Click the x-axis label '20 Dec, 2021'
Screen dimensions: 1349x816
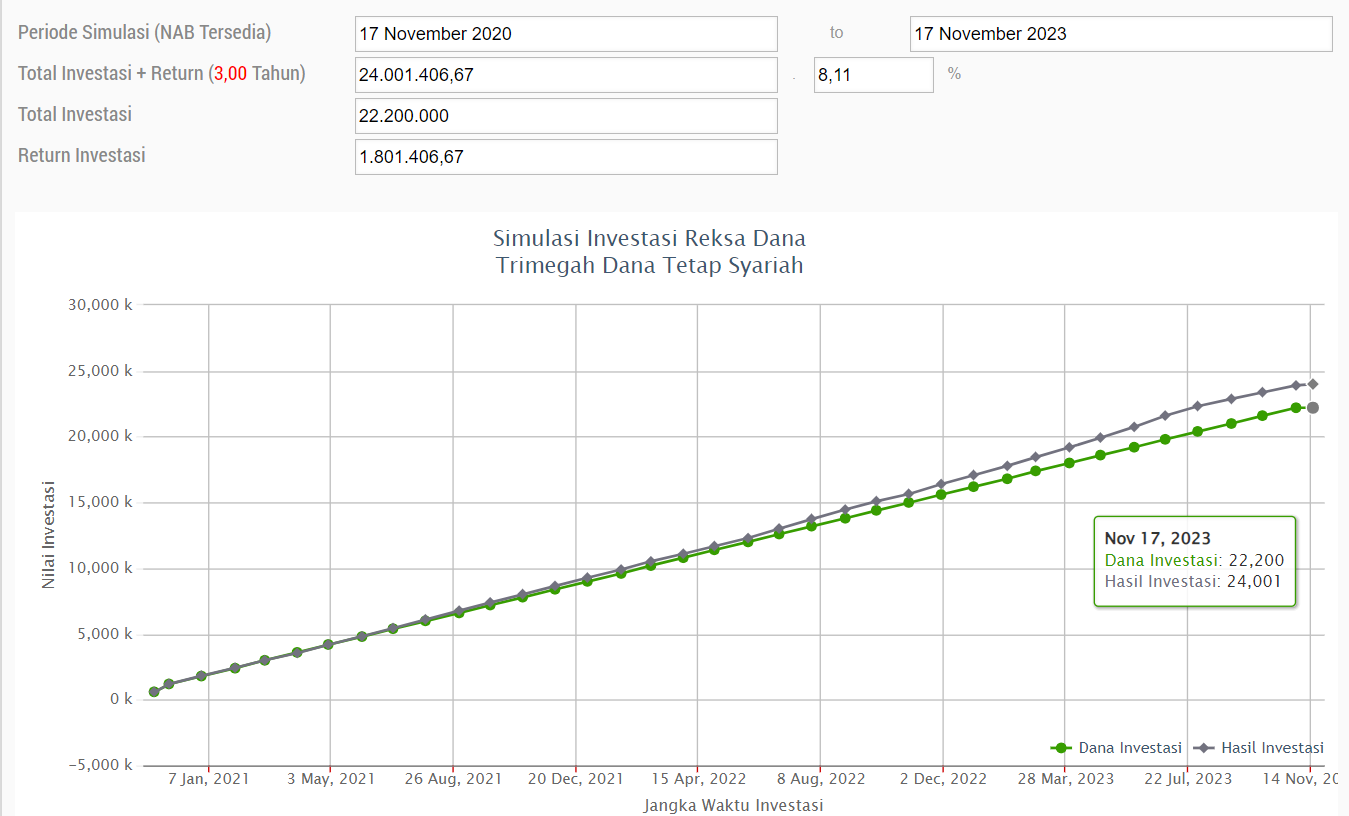pos(576,778)
